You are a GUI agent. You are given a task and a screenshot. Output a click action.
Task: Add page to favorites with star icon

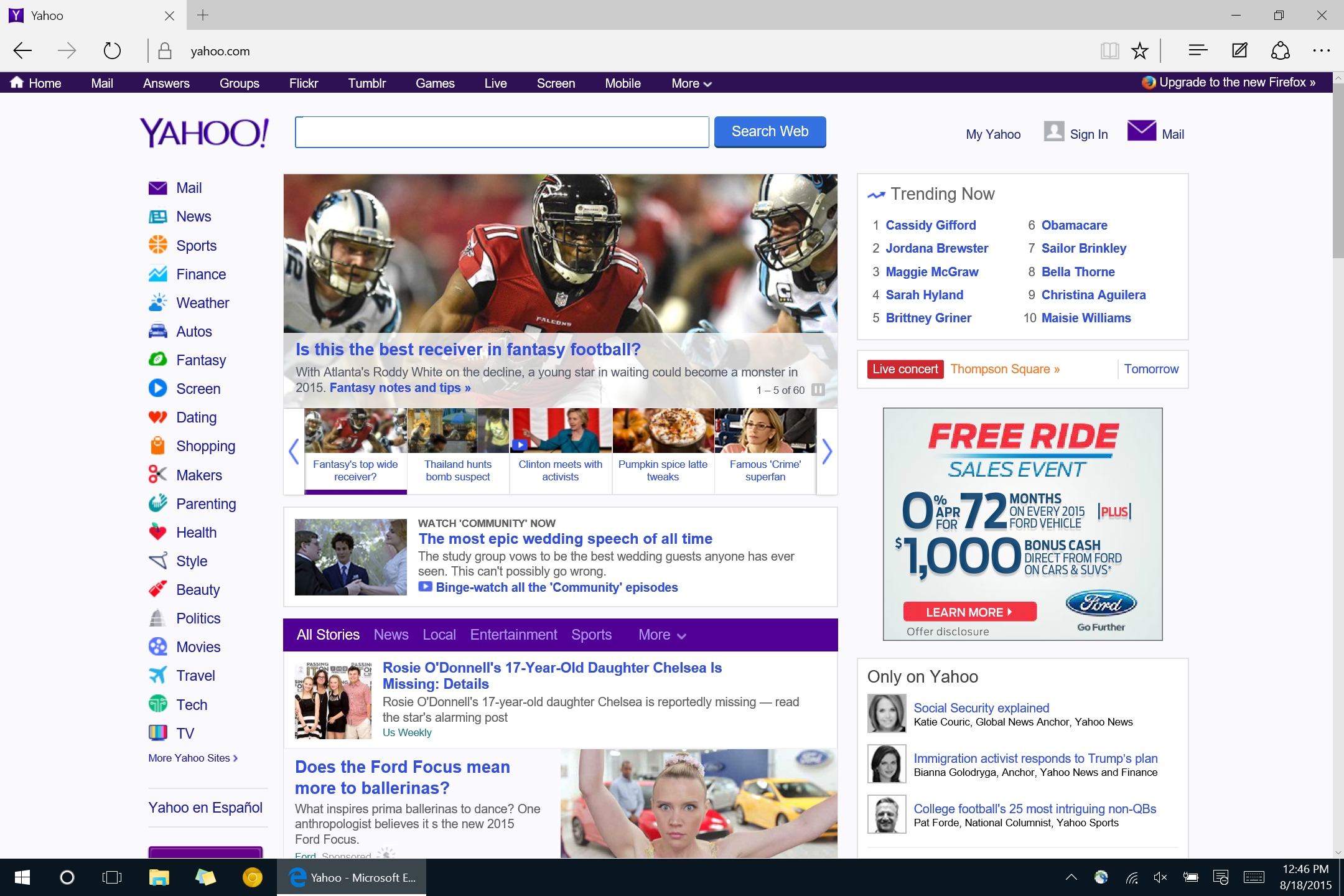coord(1139,50)
